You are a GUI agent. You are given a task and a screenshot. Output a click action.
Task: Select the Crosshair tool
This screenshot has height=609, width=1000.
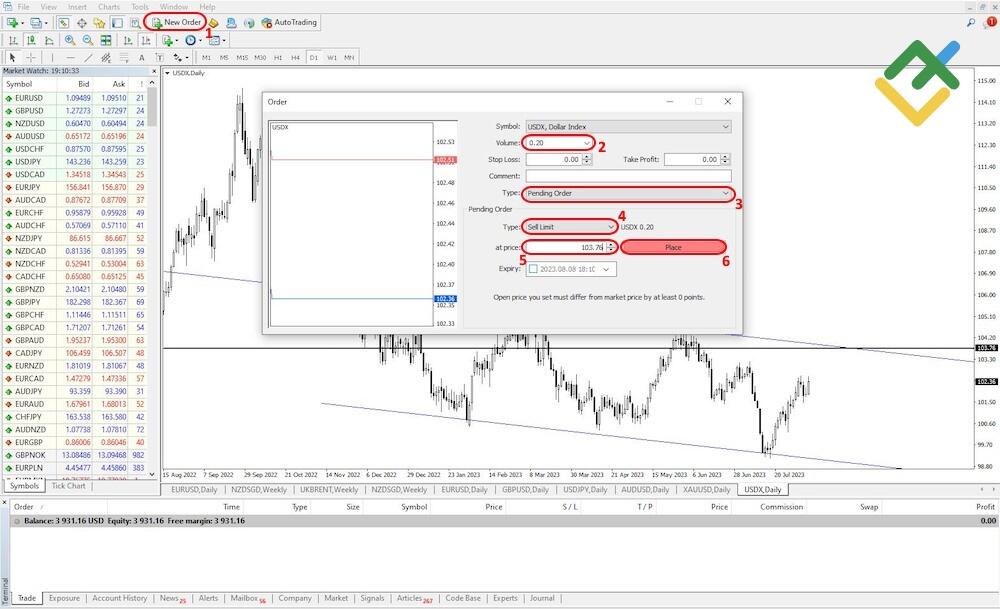click(x=30, y=58)
